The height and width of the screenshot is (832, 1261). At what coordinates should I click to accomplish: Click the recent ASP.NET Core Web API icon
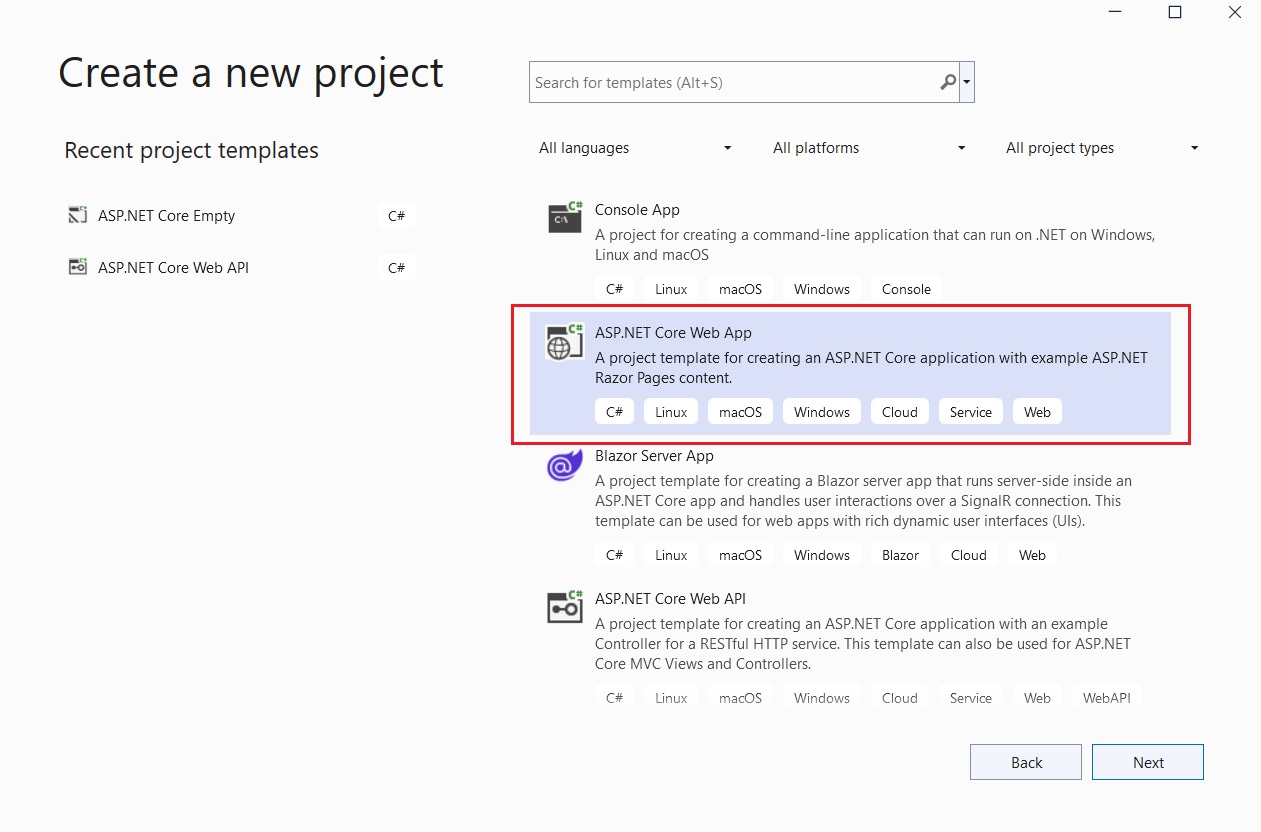pyautogui.click(x=77, y=267)
